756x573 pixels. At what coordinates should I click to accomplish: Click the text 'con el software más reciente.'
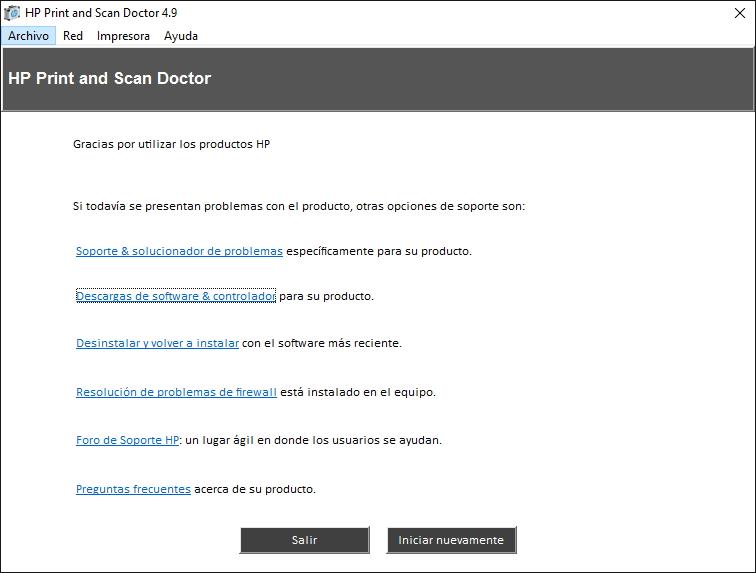[322, 343]
